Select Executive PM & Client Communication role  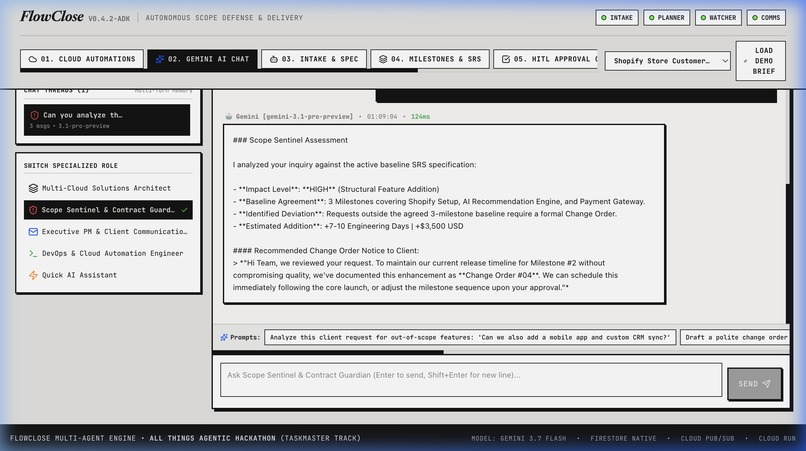point(108,231)
